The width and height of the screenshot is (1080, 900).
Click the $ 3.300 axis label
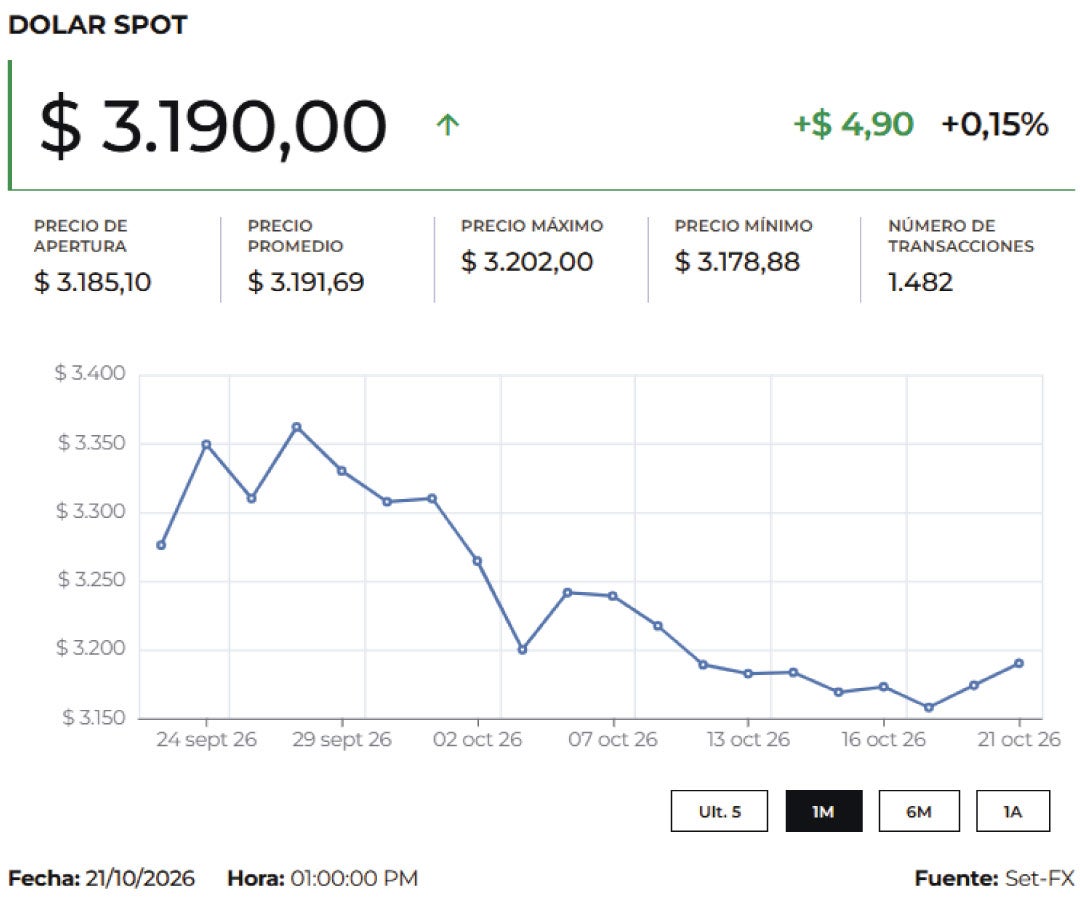[x=90, y=511]
